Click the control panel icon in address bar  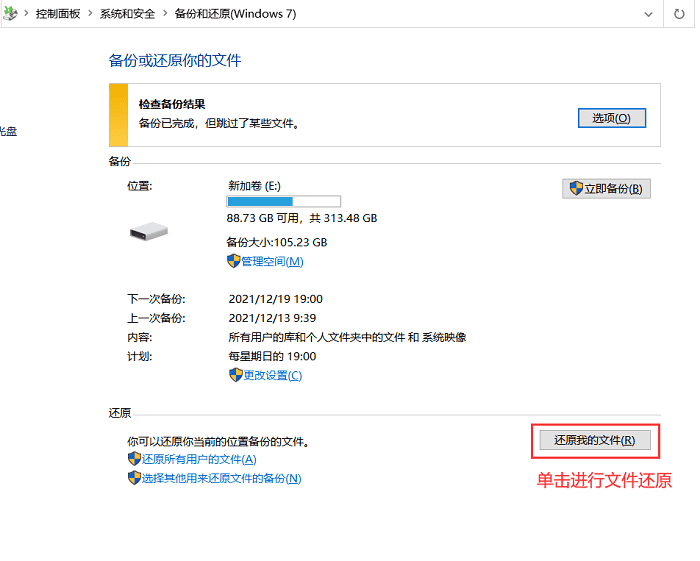tap(10, 13)
